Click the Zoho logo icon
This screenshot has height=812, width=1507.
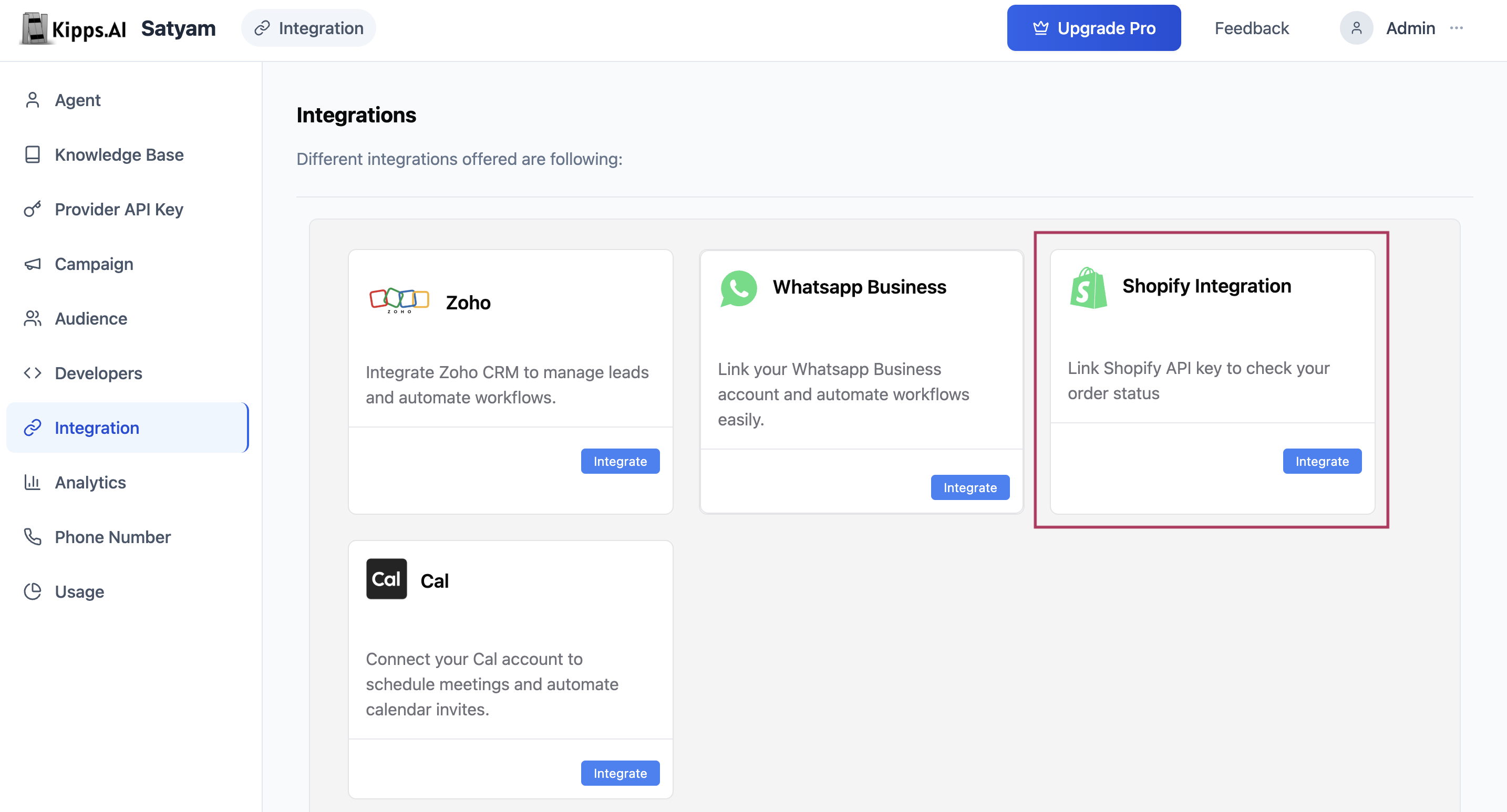point(399,300)
